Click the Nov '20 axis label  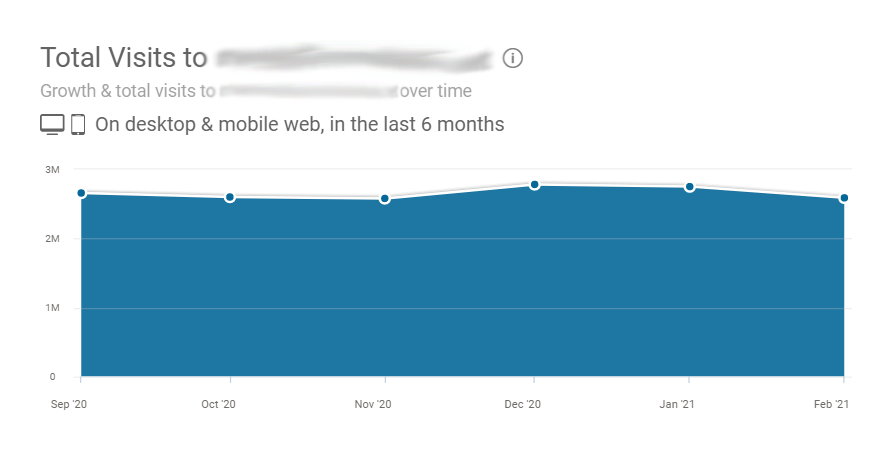[x=373, y=404]
